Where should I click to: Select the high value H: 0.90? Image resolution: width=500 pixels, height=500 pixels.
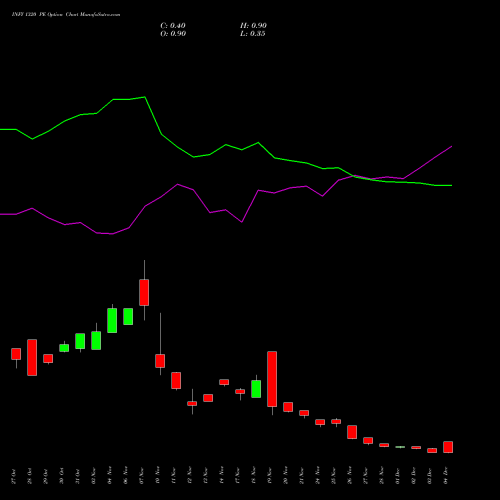253,26
